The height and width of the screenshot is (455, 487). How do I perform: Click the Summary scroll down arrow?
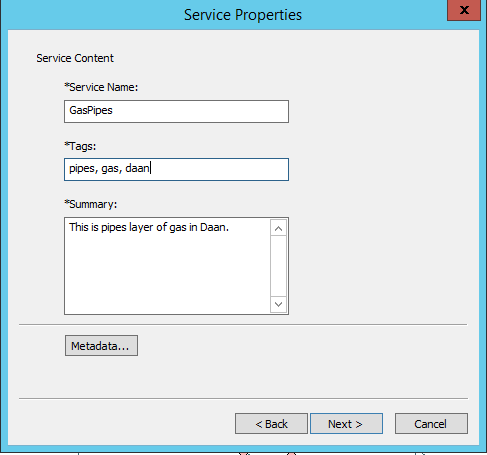pos(278,304)
